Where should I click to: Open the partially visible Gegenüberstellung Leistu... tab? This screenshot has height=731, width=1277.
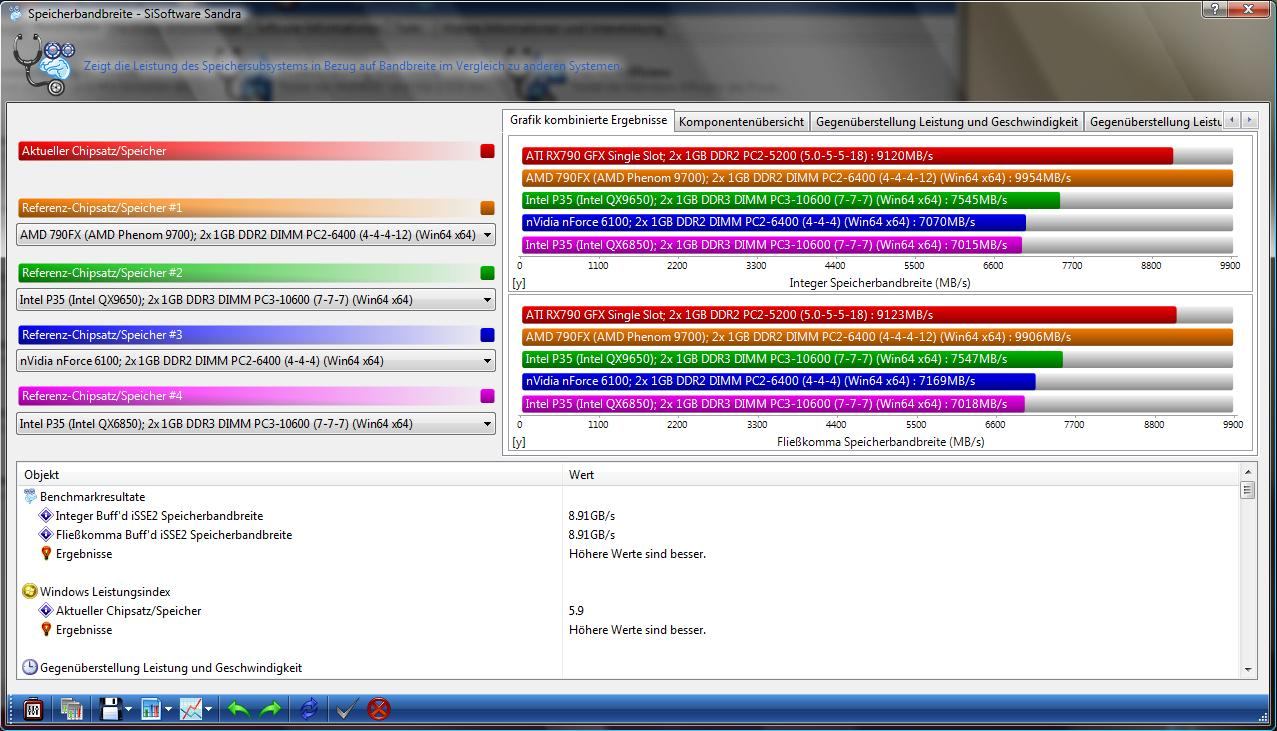click(x=1154, y=122)
